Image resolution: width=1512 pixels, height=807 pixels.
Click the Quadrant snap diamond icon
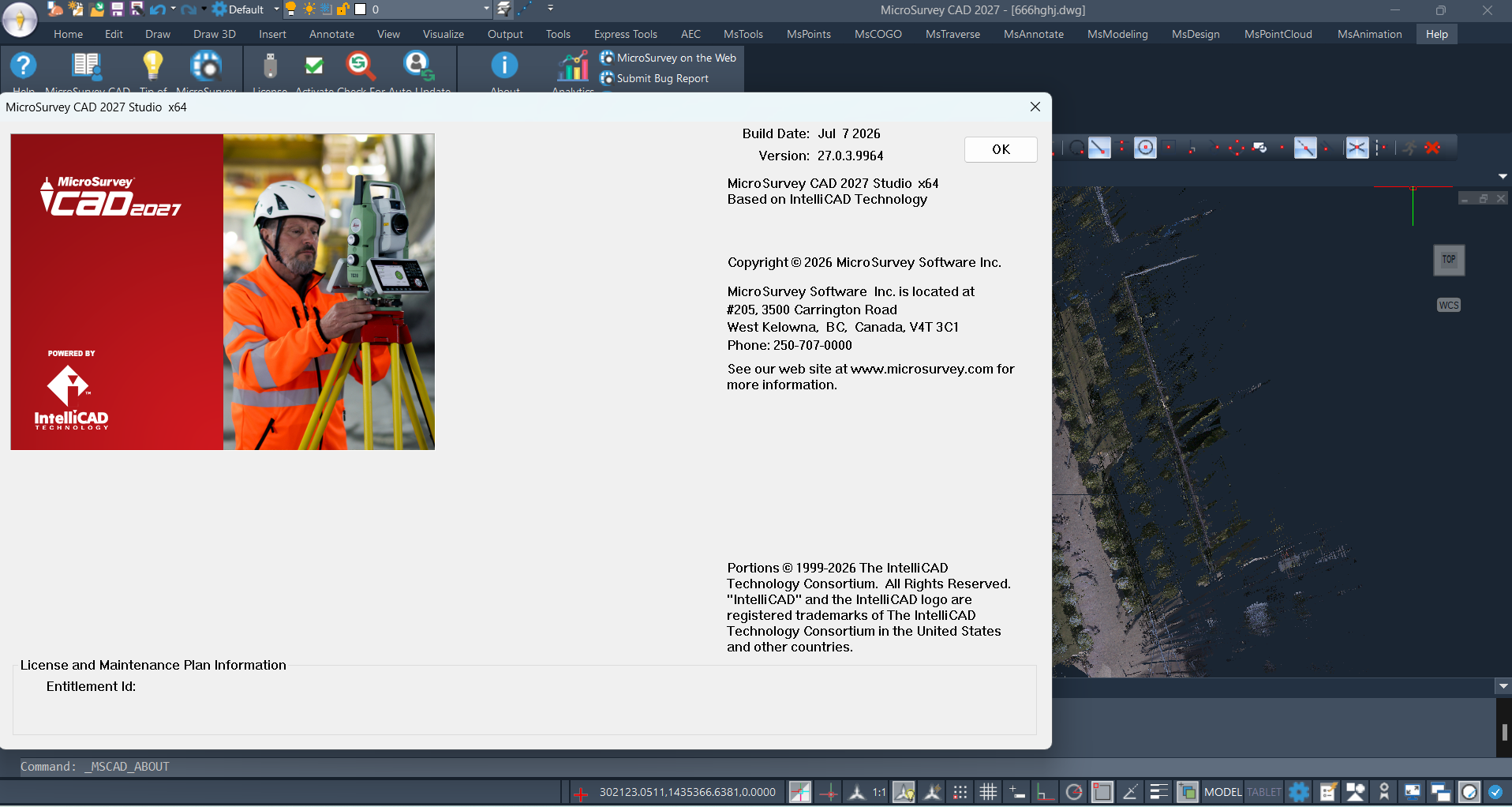[1236, 148]
